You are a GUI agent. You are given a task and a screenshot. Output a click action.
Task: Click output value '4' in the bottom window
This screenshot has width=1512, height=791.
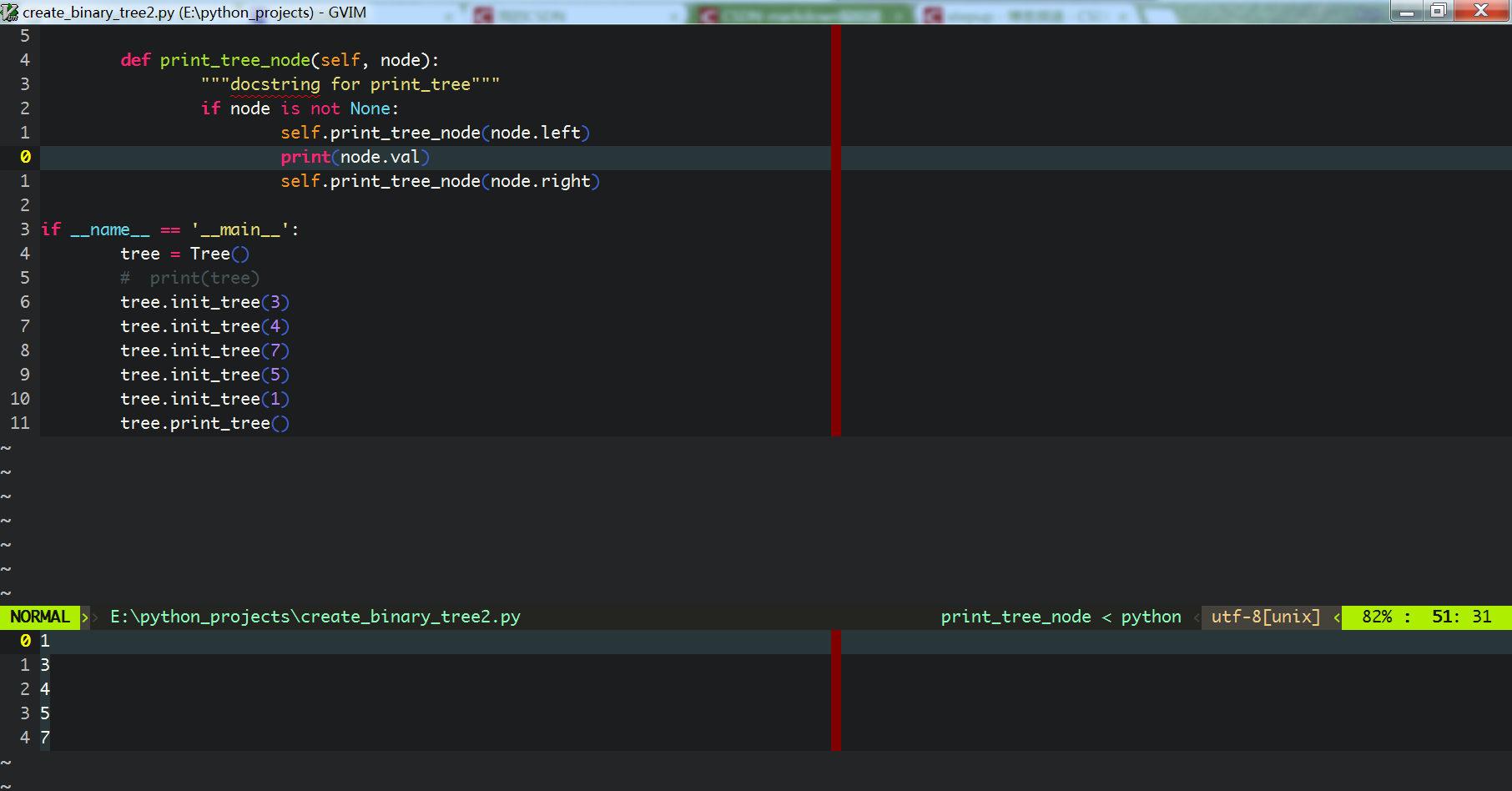(45, 689)
